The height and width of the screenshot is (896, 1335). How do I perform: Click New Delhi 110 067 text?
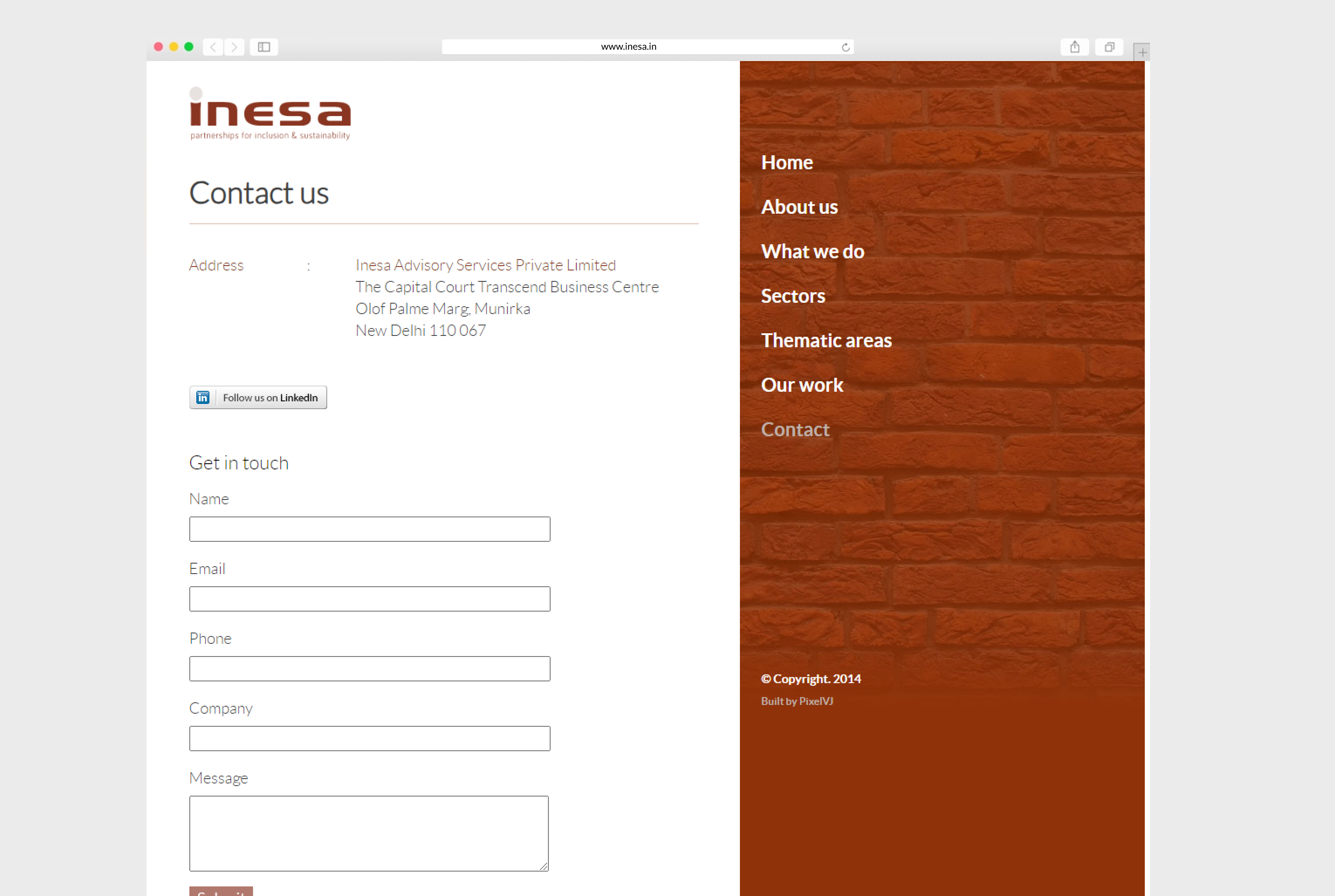pyautogui.click(x=421, y=330)
